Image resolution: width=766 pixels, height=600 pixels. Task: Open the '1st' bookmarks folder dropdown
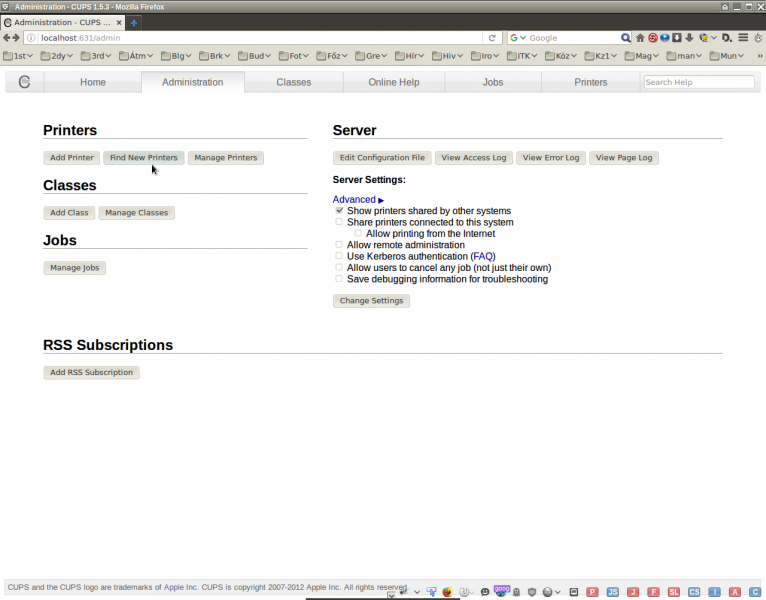coord(18,56)
